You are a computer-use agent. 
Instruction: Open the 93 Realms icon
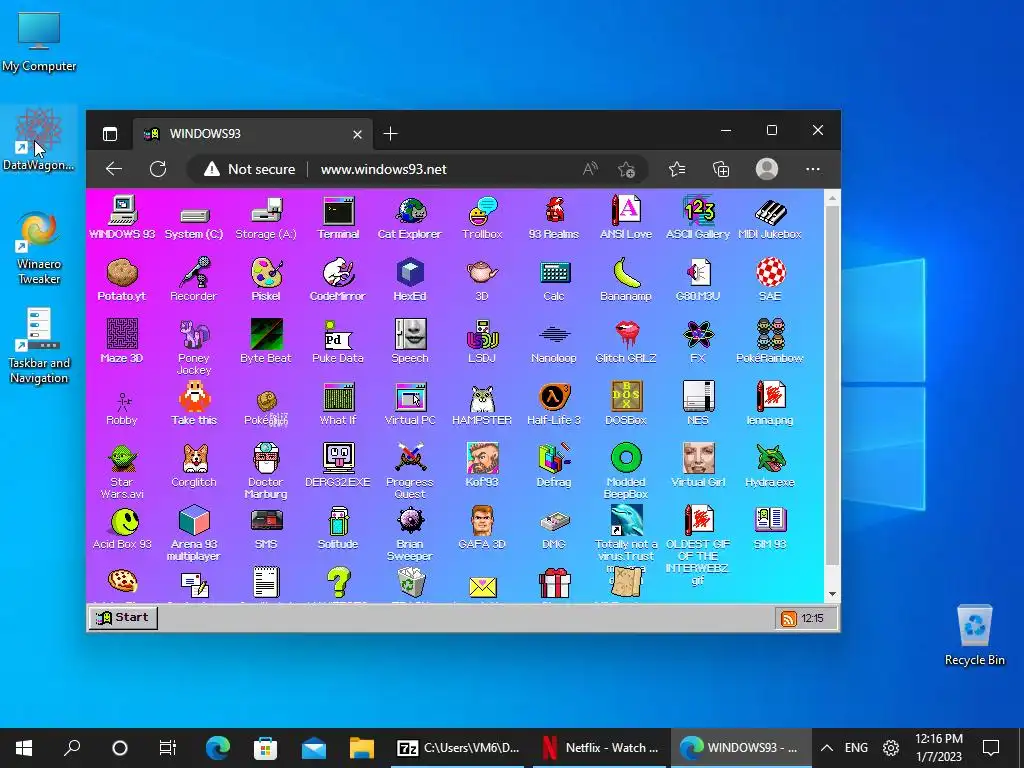click(x=554, y=218)
